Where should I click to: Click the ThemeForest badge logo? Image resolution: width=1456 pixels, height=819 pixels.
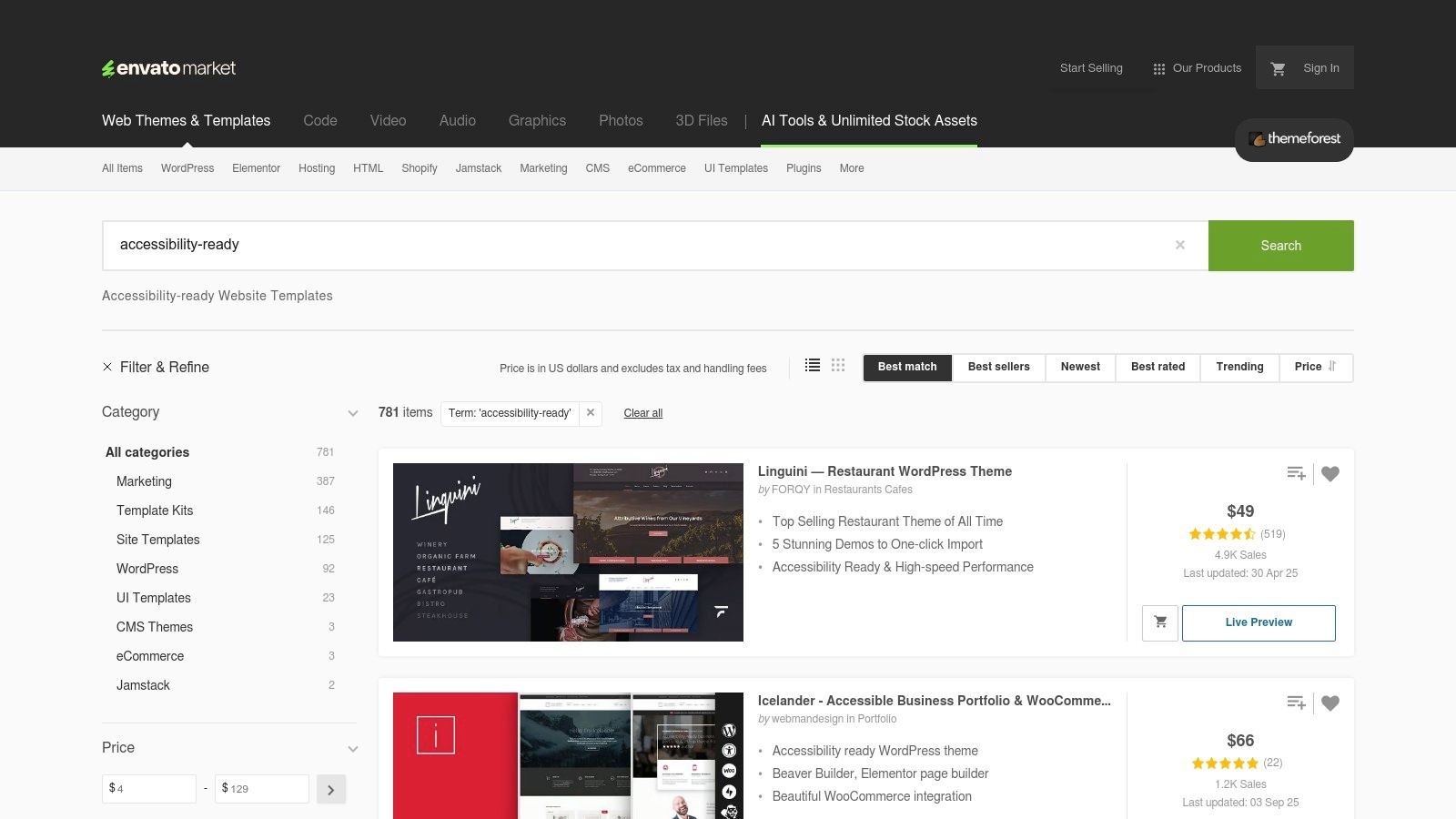[1294, 139]
